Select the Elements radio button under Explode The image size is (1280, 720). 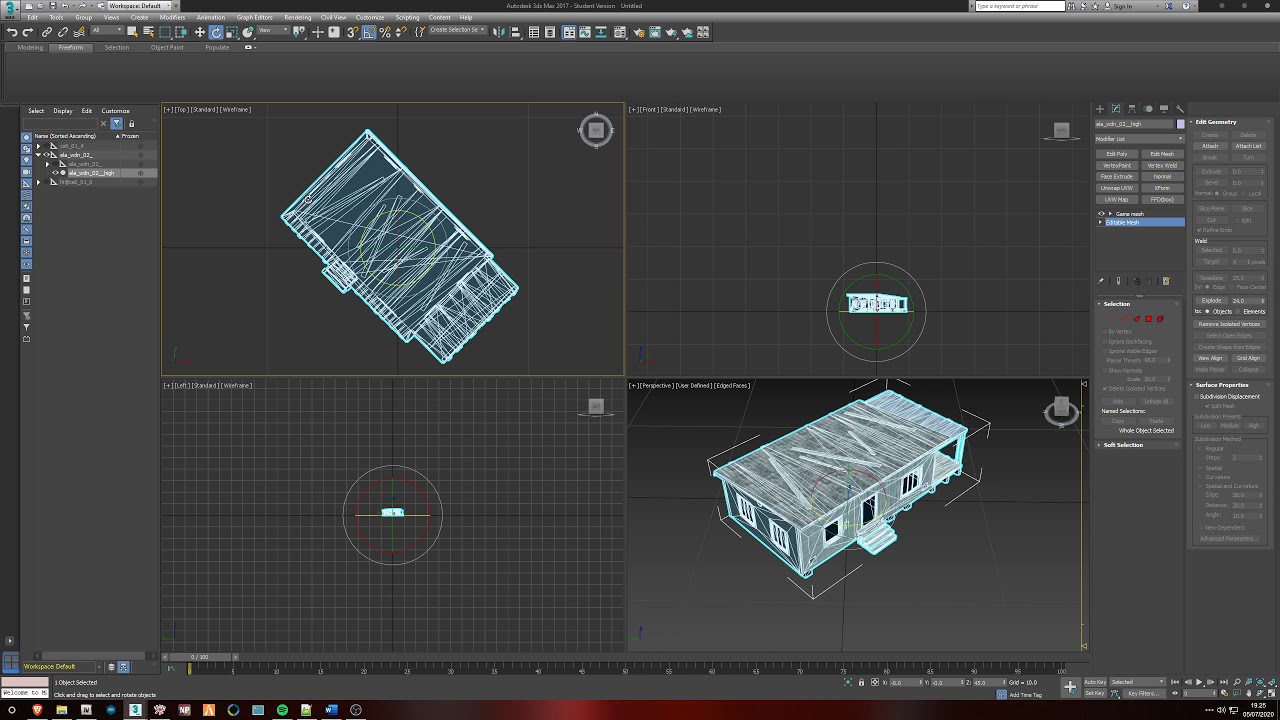[1237, 312]
